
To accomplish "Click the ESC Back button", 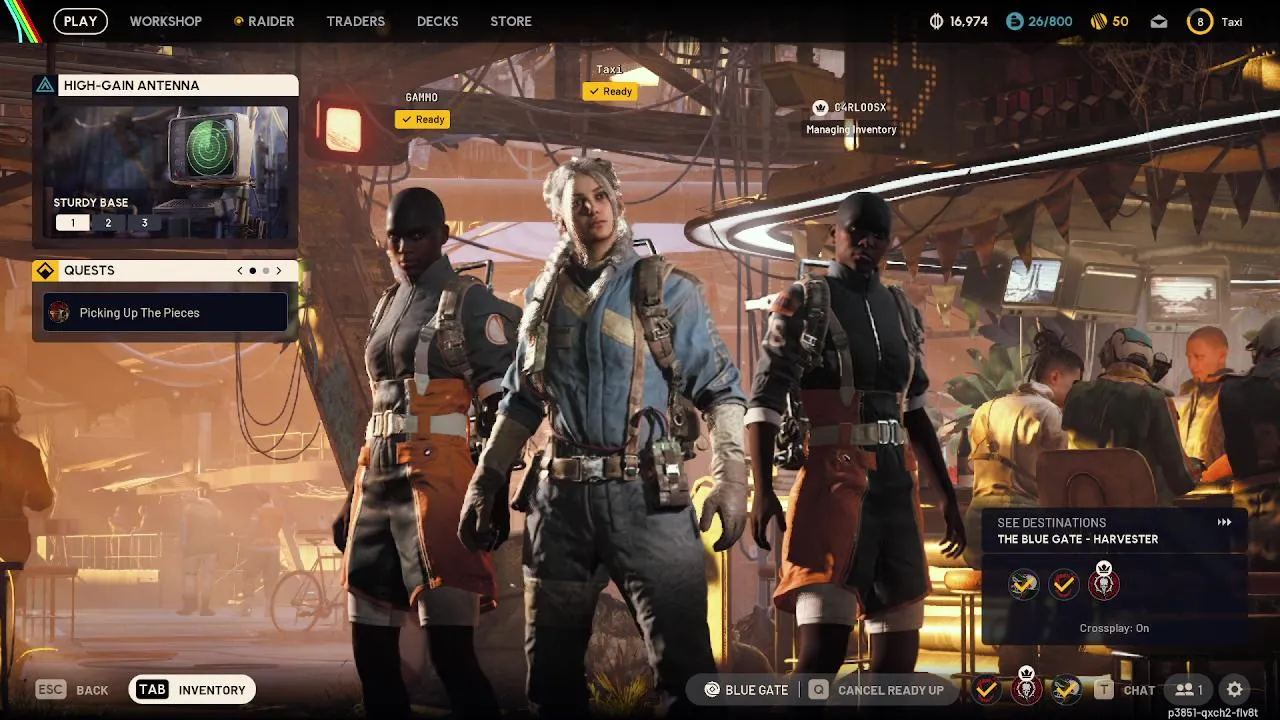I will (x=72, y=689).
